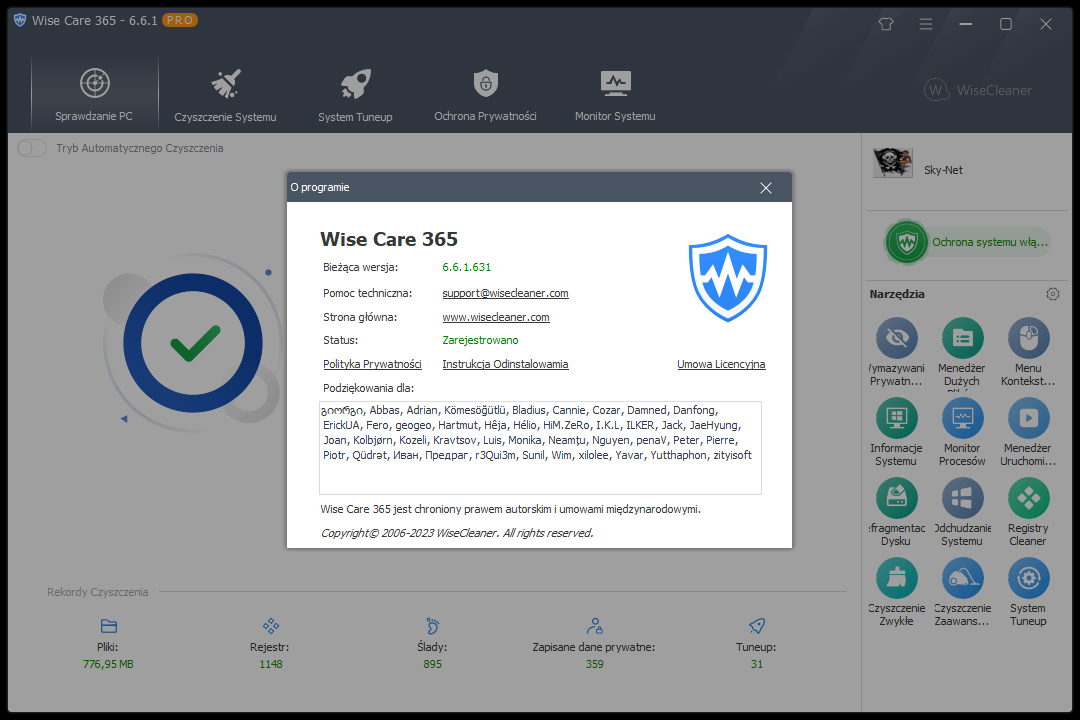Click the Wise Care 365 app icon in title bar
Image resolution: width=1080 pixels, height=720 pixels.
[20, 20]
